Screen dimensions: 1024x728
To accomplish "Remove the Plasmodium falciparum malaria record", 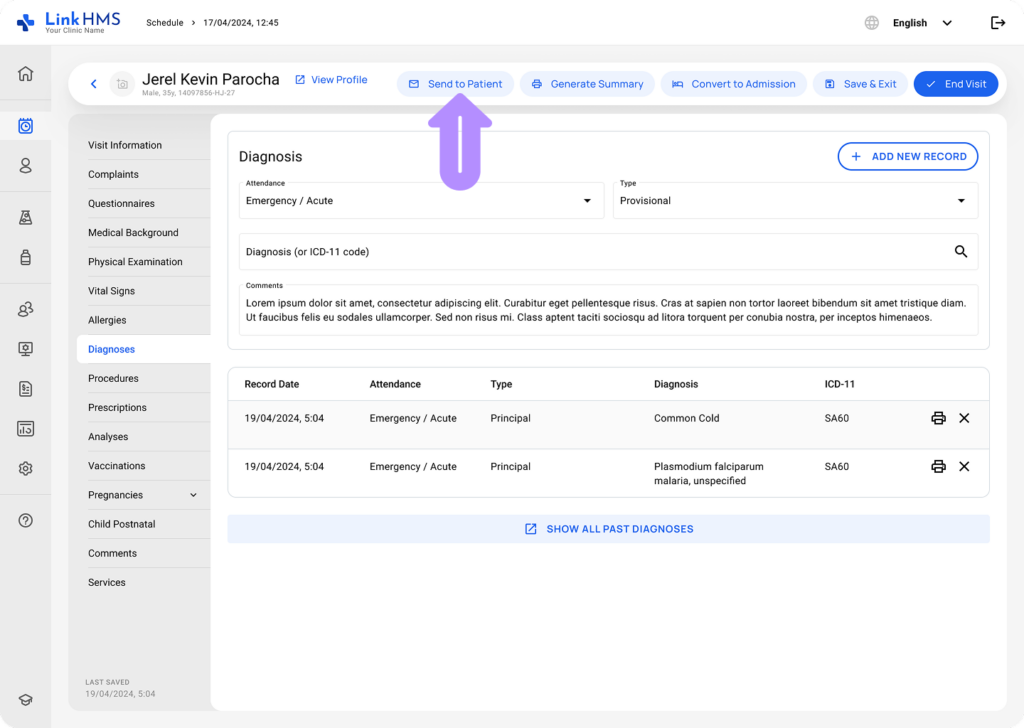I will [x=964, y=467].
